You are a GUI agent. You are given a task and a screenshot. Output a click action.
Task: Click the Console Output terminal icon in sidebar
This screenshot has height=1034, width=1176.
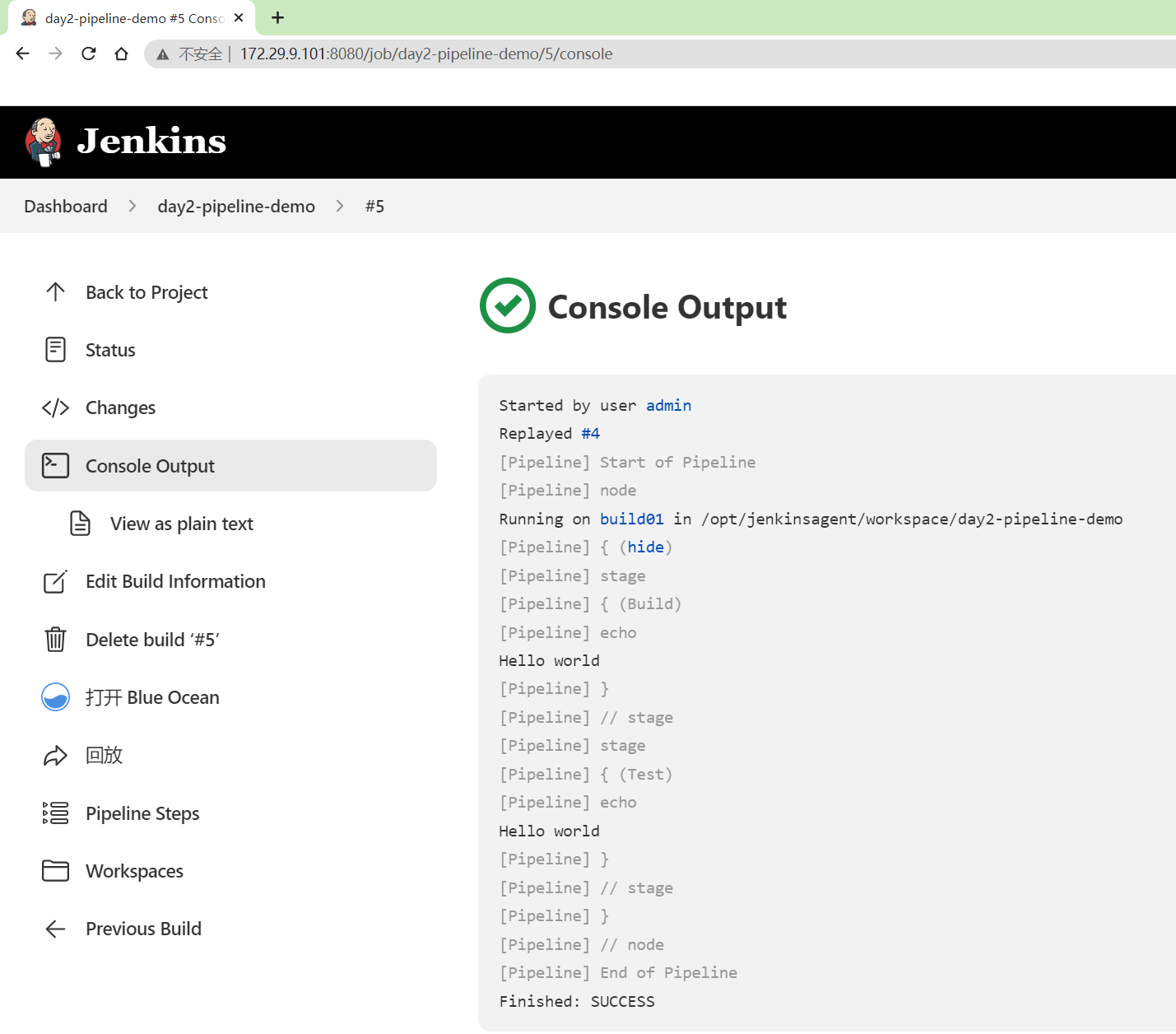pos(55,466)
